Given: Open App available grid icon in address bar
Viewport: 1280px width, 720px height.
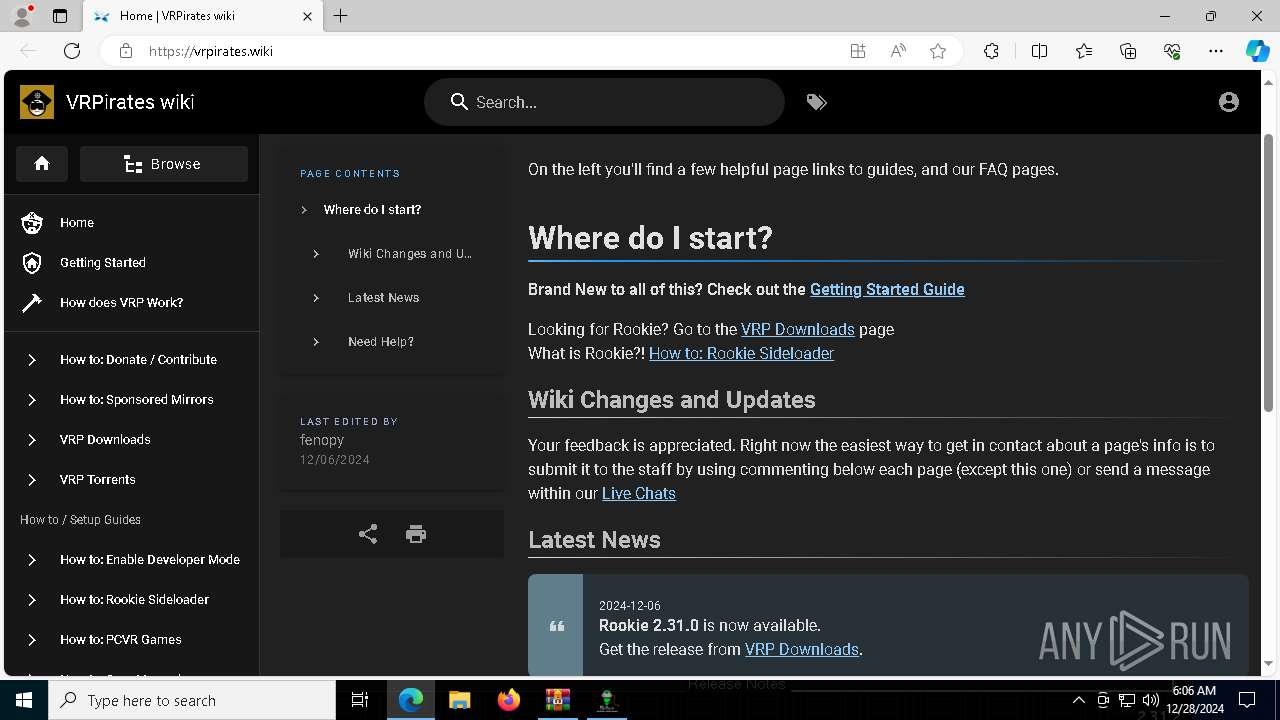Looking at the screenshot, I should 858,51.
